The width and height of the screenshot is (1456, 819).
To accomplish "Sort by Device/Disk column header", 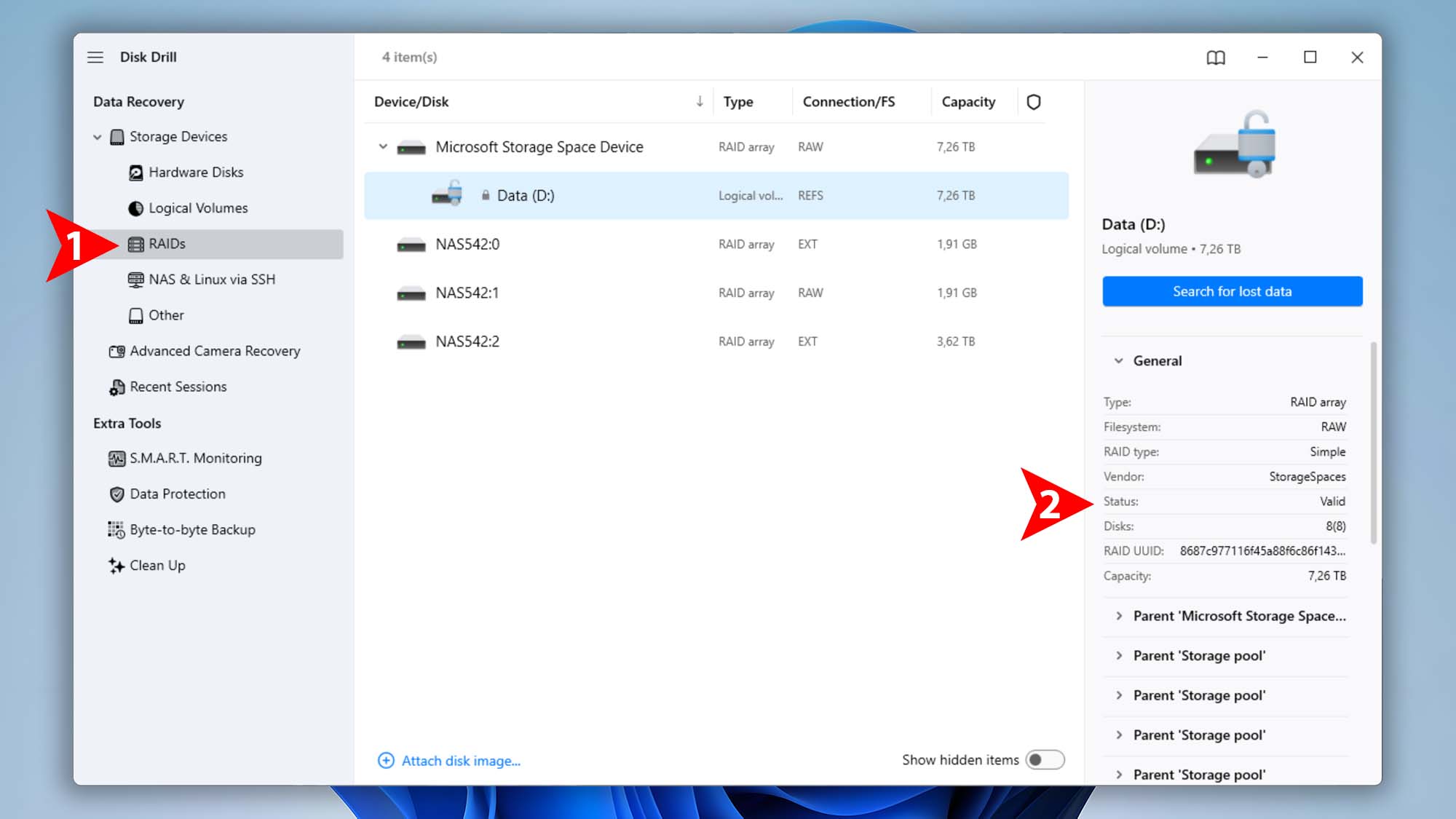I will [x=411, y=102].
